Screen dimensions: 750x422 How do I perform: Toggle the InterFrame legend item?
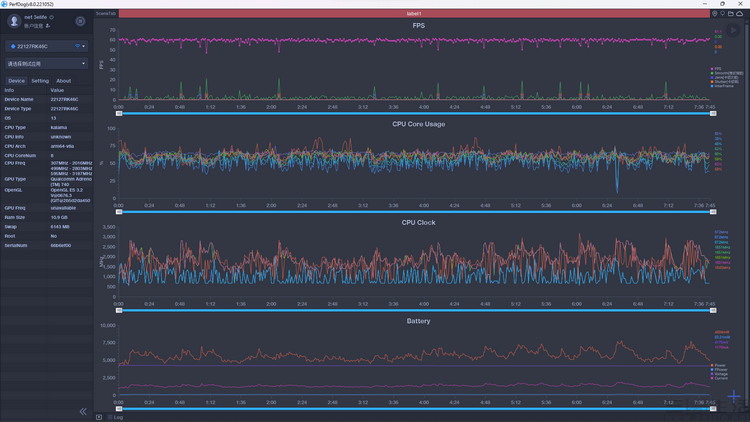click(722, 86)
